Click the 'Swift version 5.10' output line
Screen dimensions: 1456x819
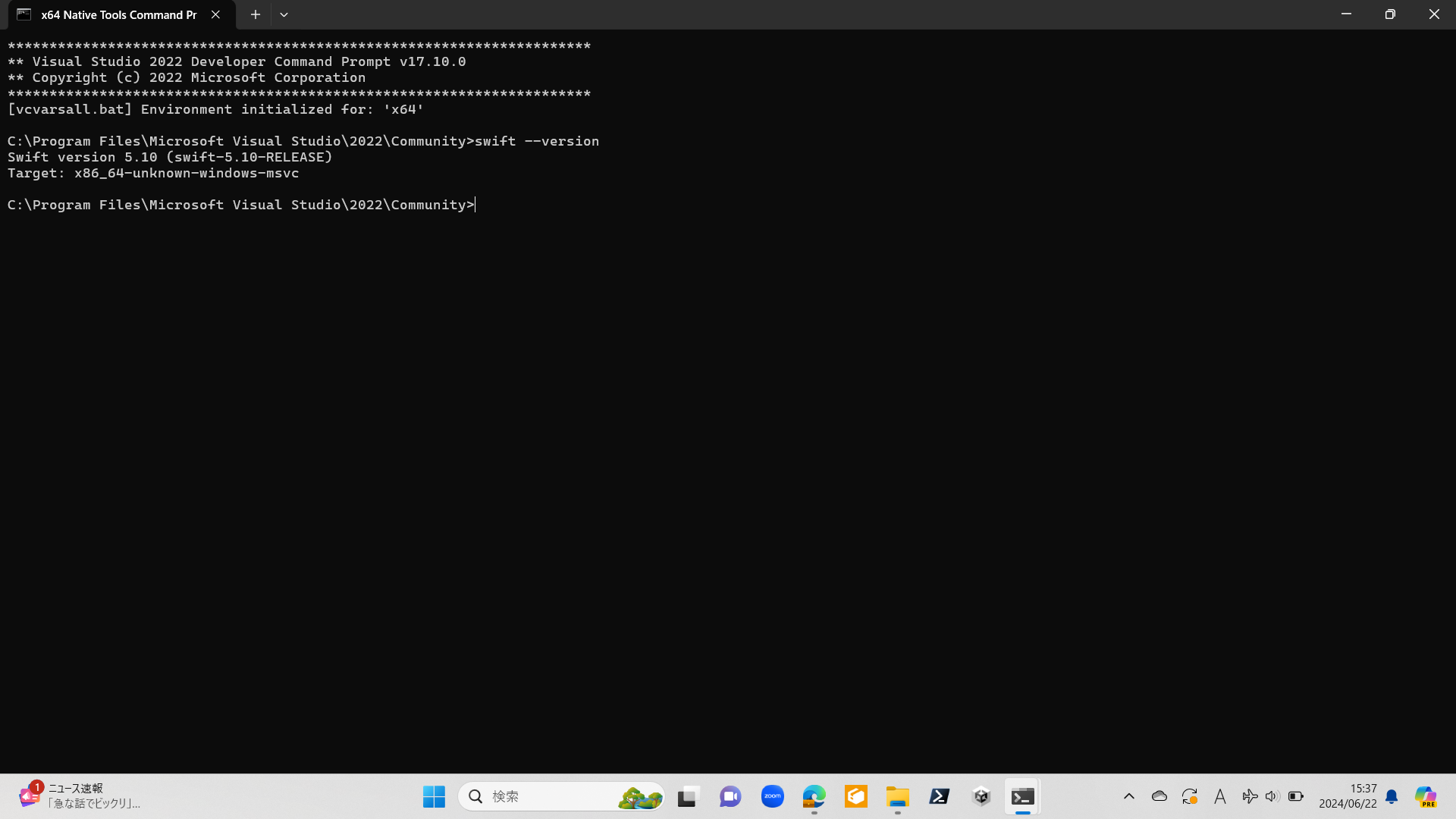coord(170,157)
